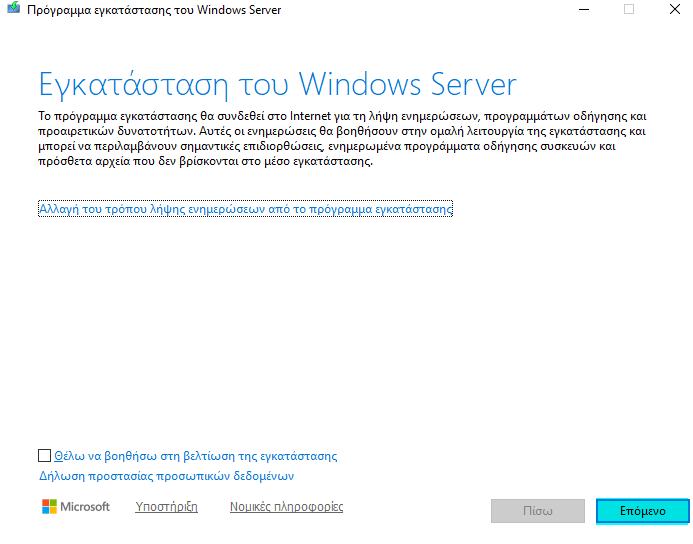Click the Microsoft logo
Image resolution: width=693 pixels, height=544 pixels.
[76, 506]
